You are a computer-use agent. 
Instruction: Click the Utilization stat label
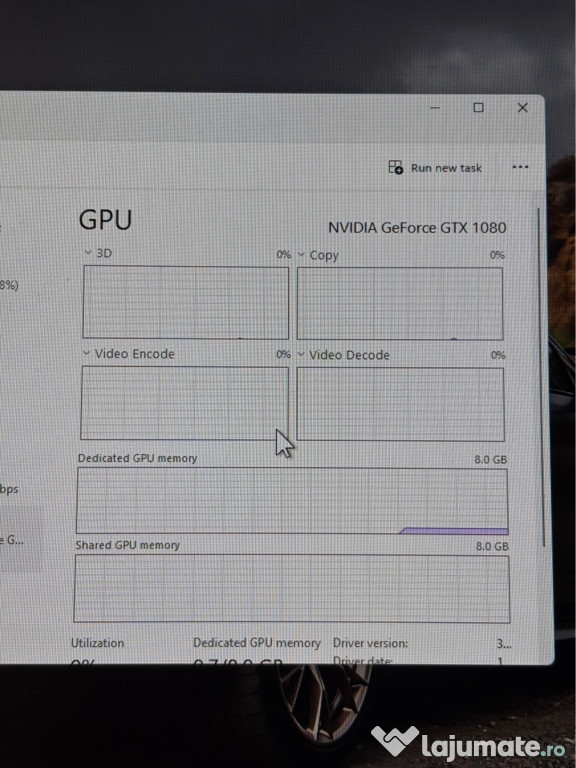point(97,643)
